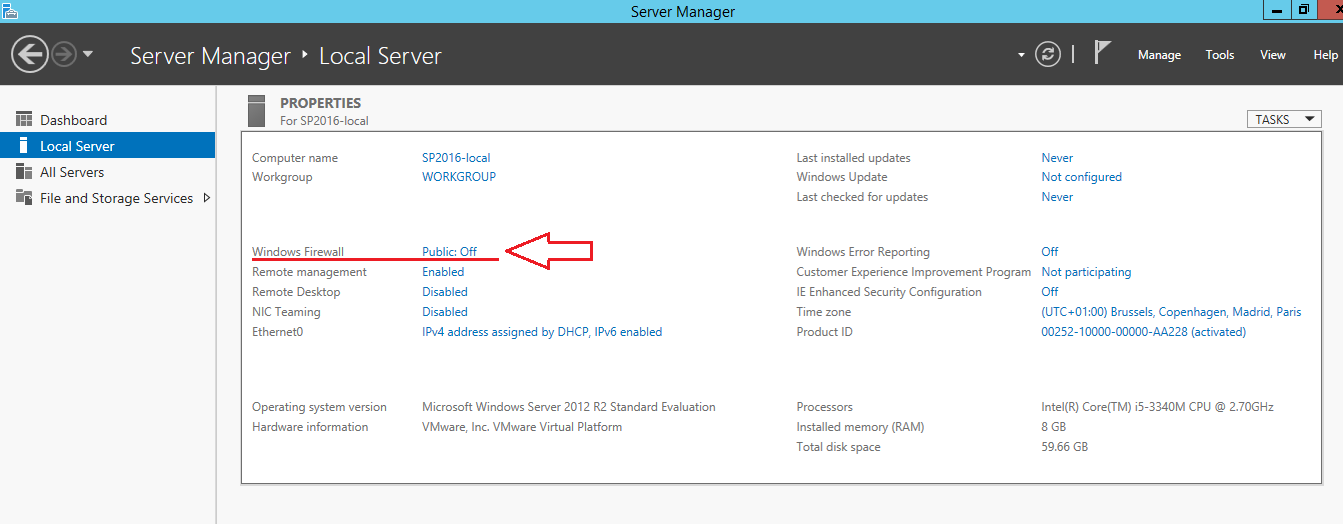Open the navigation history dropdown arrow
The height and width of the screenshot is (524, 1343).
[x=88, y=54]
